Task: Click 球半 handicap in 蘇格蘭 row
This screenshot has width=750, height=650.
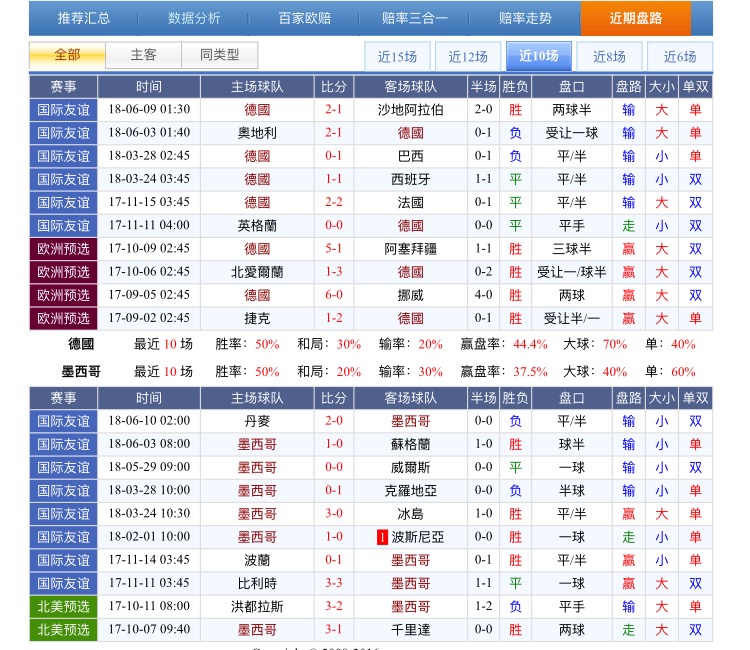Action: [x=572, y=444]
